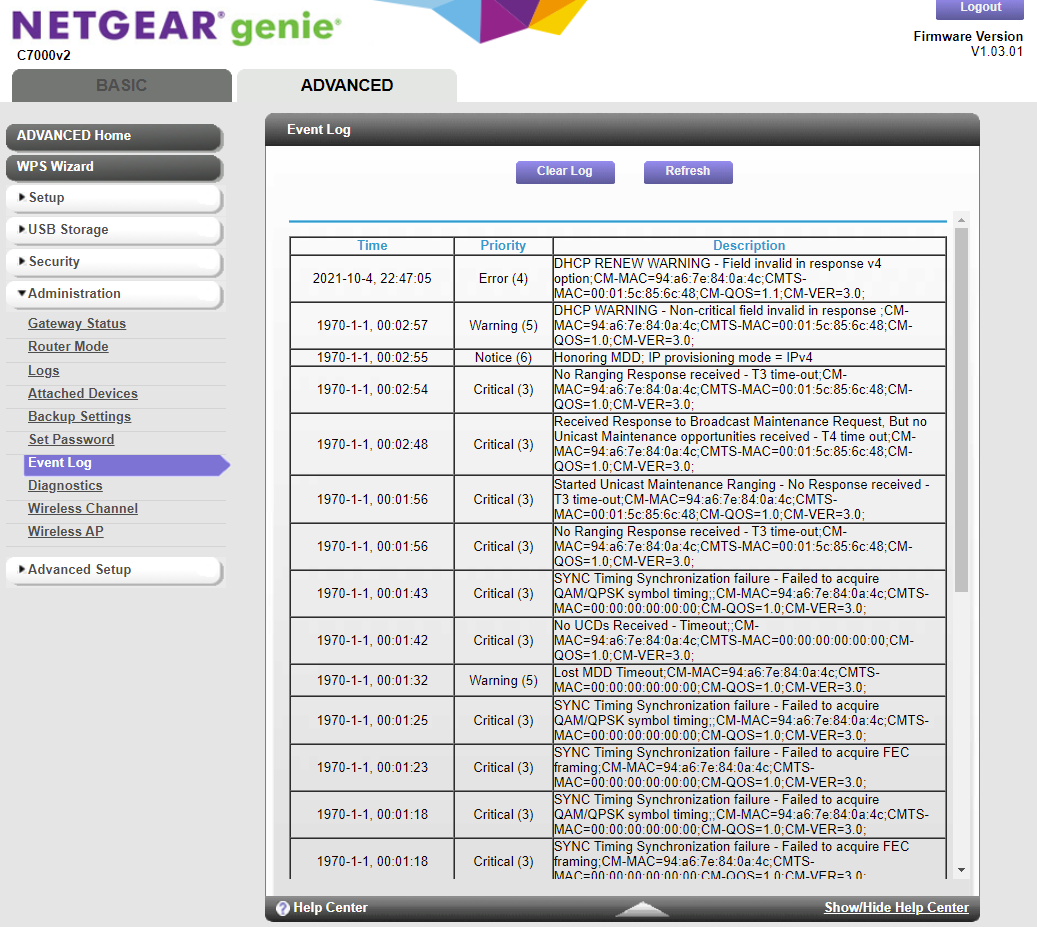Viewport: 1037px width, 927px height.
Task: Refresh the event log
Action: (688, 171)
